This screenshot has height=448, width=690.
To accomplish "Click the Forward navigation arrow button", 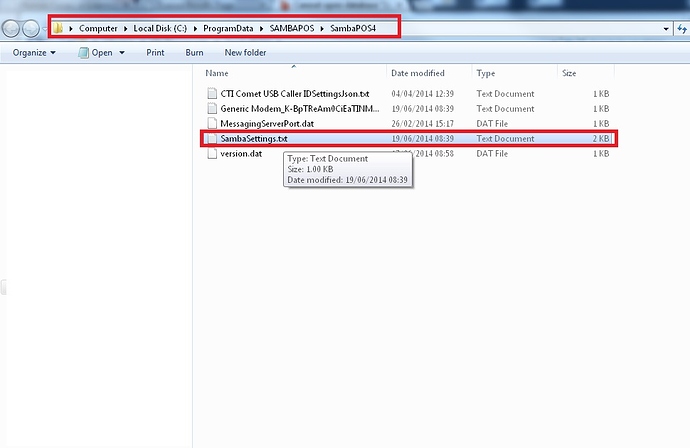I will [x=31, y=29].
